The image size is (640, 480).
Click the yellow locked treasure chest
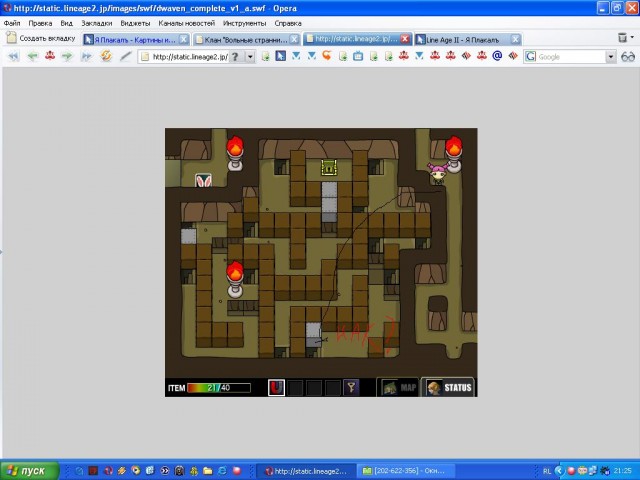click(329, 167)
